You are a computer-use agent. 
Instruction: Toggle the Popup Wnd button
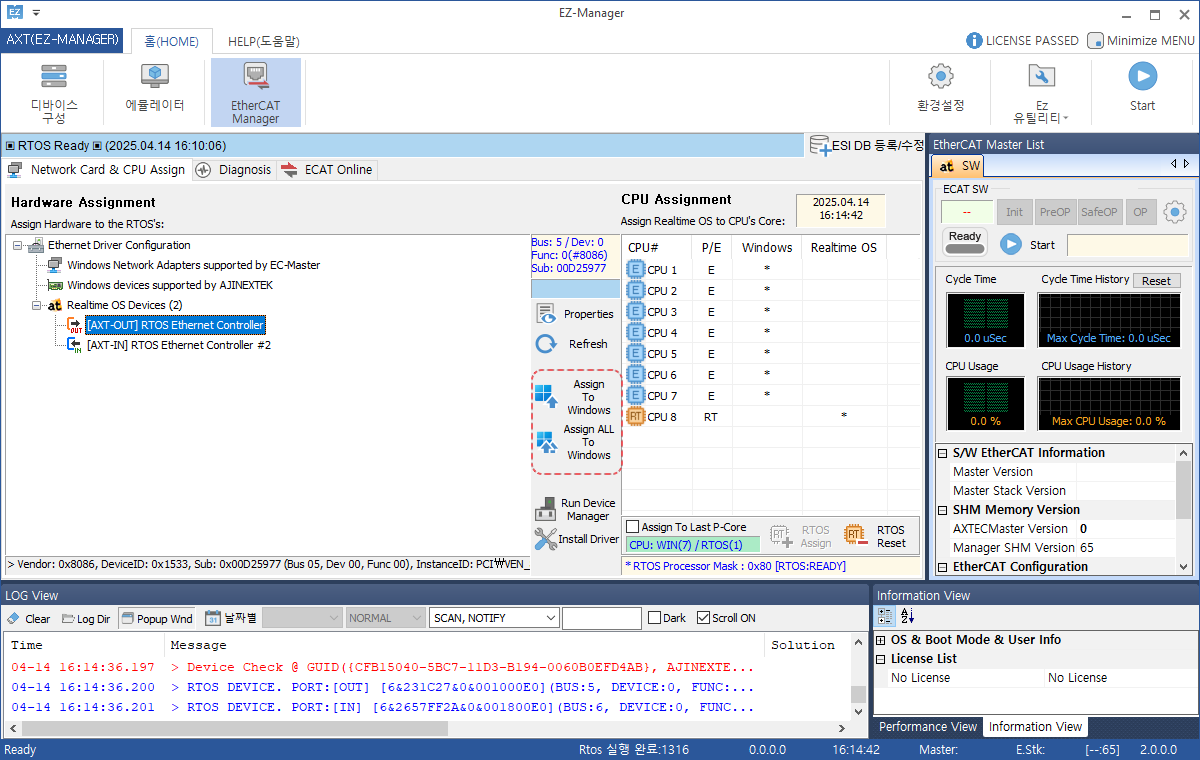pos(157,619)
